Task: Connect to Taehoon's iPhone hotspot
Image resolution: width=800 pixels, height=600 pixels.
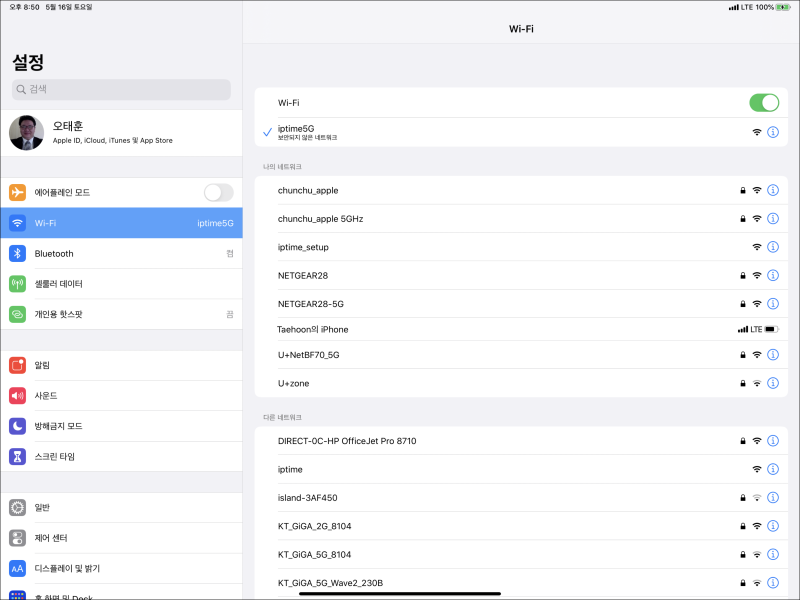Action: point(500,329)
